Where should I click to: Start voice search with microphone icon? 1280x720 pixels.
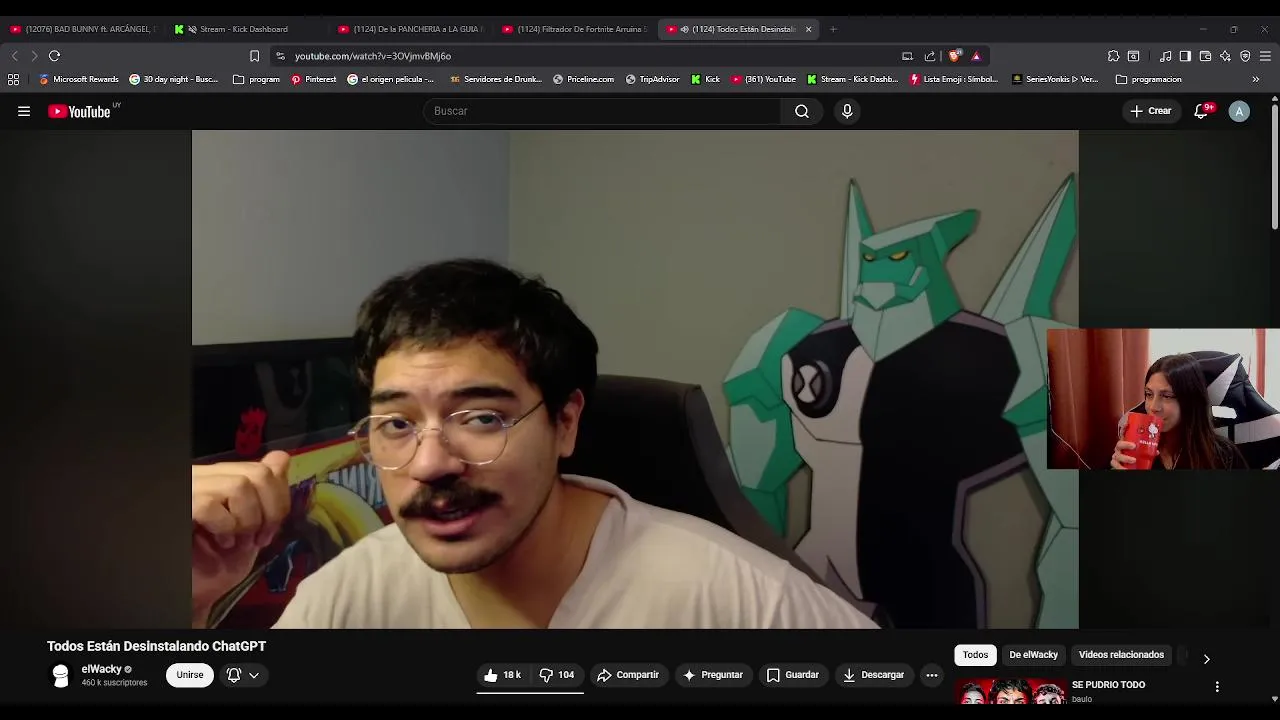point(847,111)
